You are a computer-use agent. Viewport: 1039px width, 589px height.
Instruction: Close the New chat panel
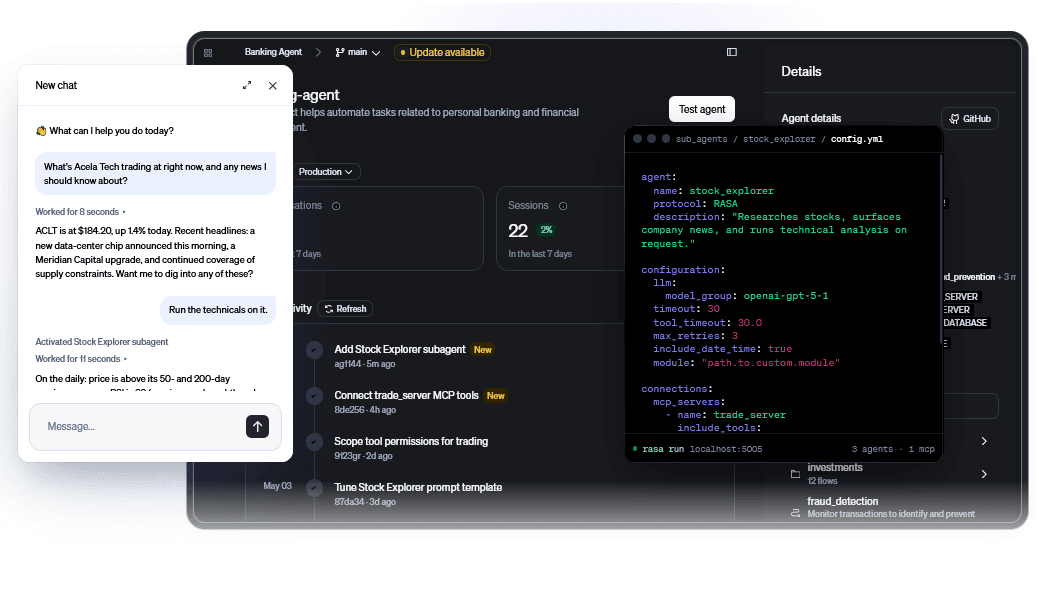click(x=272, y=85)
